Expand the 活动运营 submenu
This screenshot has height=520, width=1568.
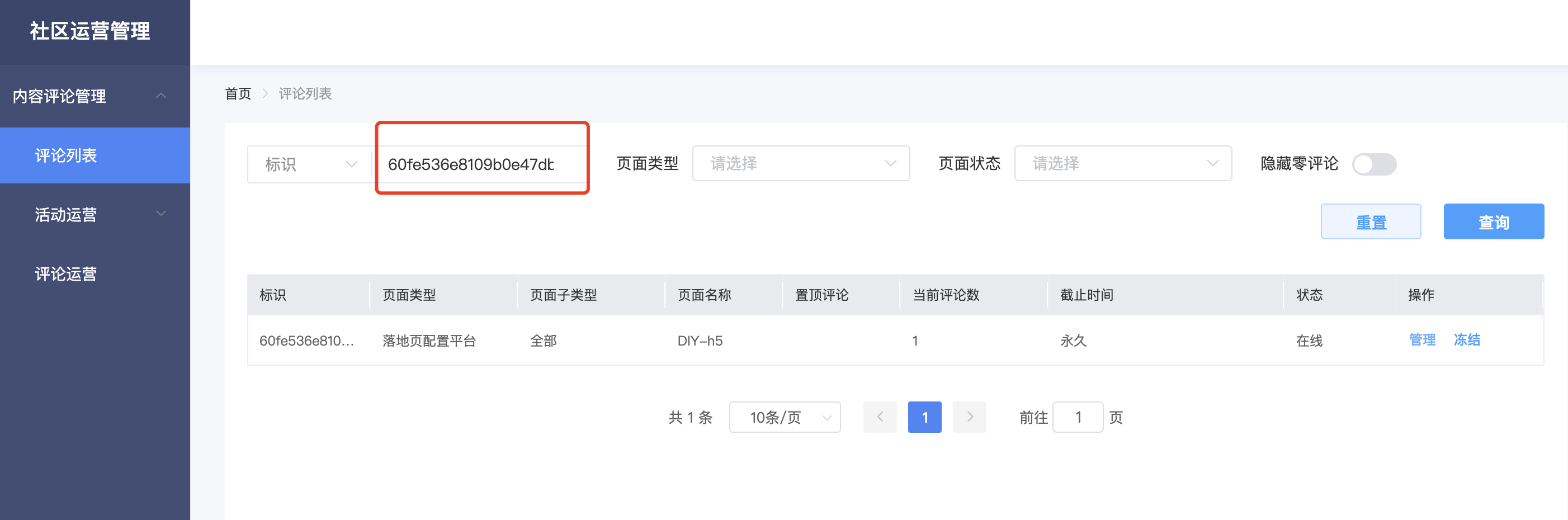click(160, 214)
